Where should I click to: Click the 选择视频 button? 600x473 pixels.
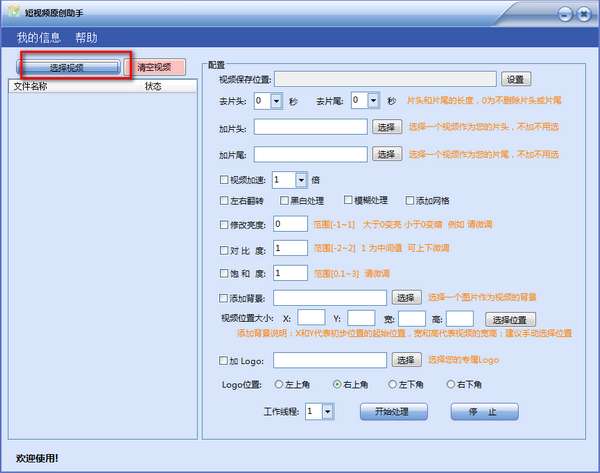[x=68, y=68]
